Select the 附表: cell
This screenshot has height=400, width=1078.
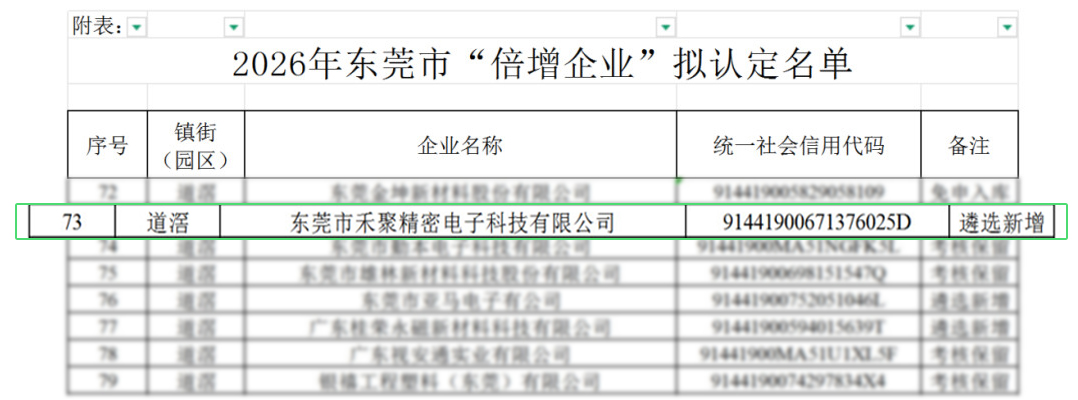pyautogui.click(x=108, y=27)
